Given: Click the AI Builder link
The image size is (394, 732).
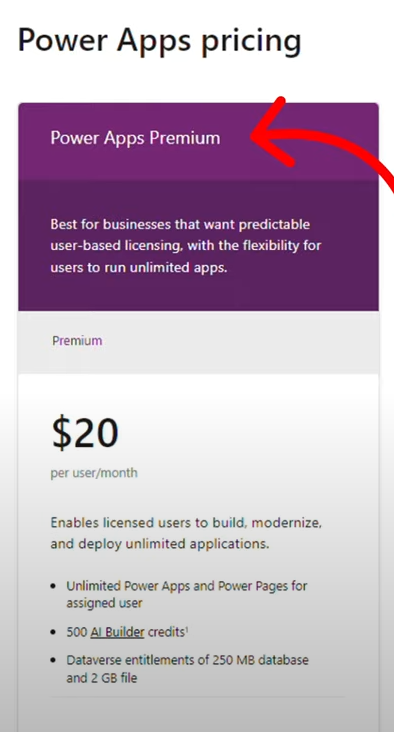Looking at the screenshot, I should pyautogui.click(x=117, y=633).
